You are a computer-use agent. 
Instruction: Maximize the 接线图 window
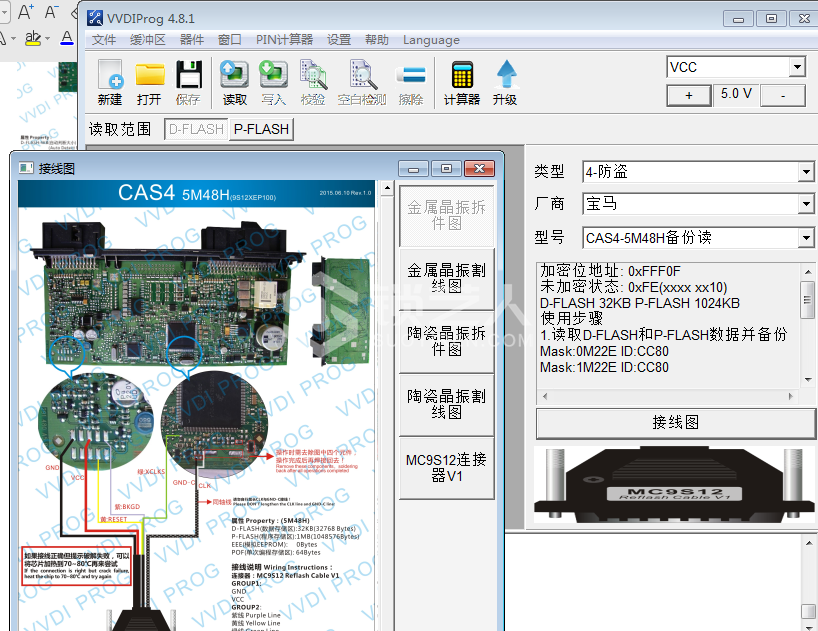point(446,168)
